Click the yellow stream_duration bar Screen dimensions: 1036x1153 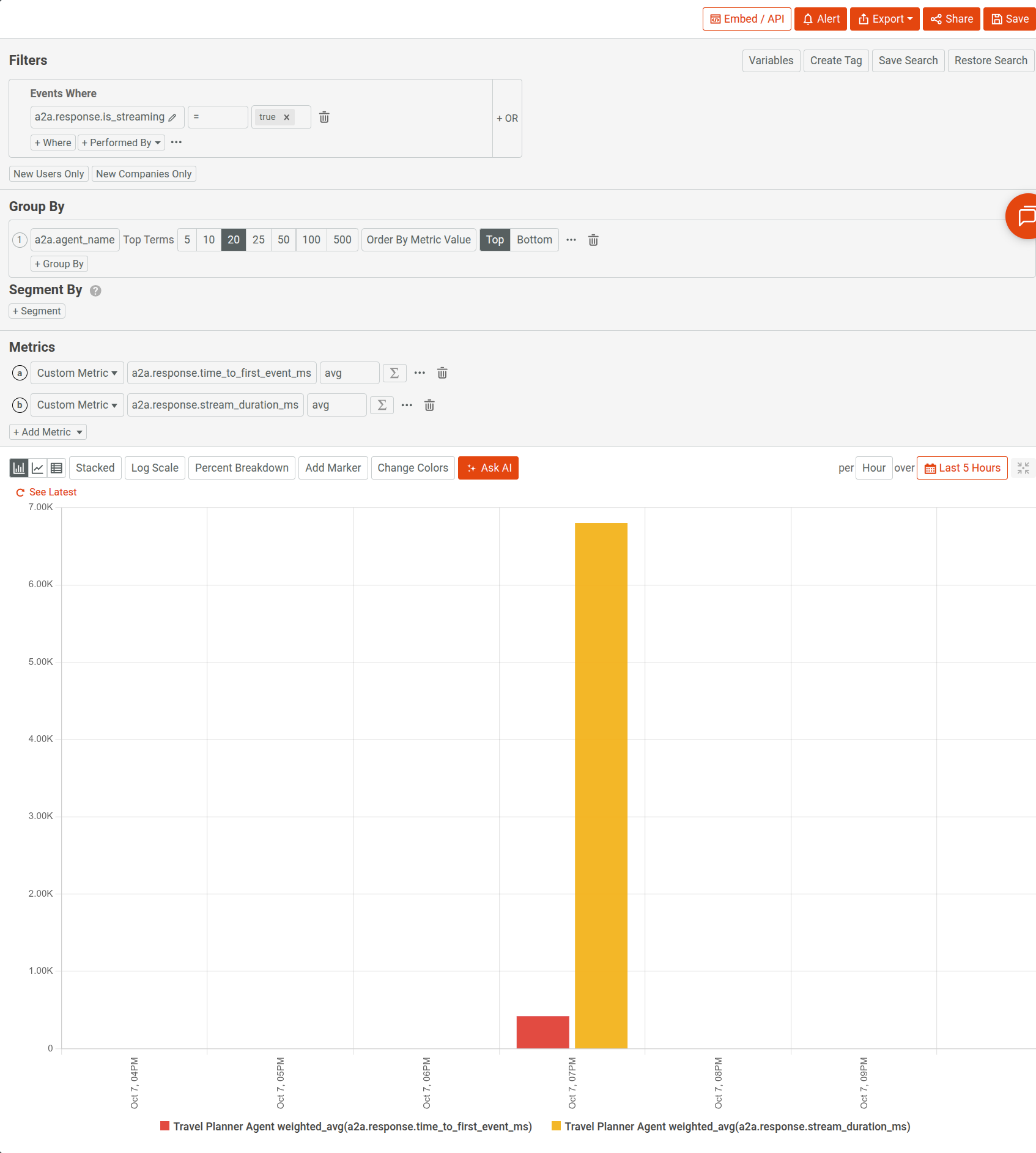(x=601, y=785)
